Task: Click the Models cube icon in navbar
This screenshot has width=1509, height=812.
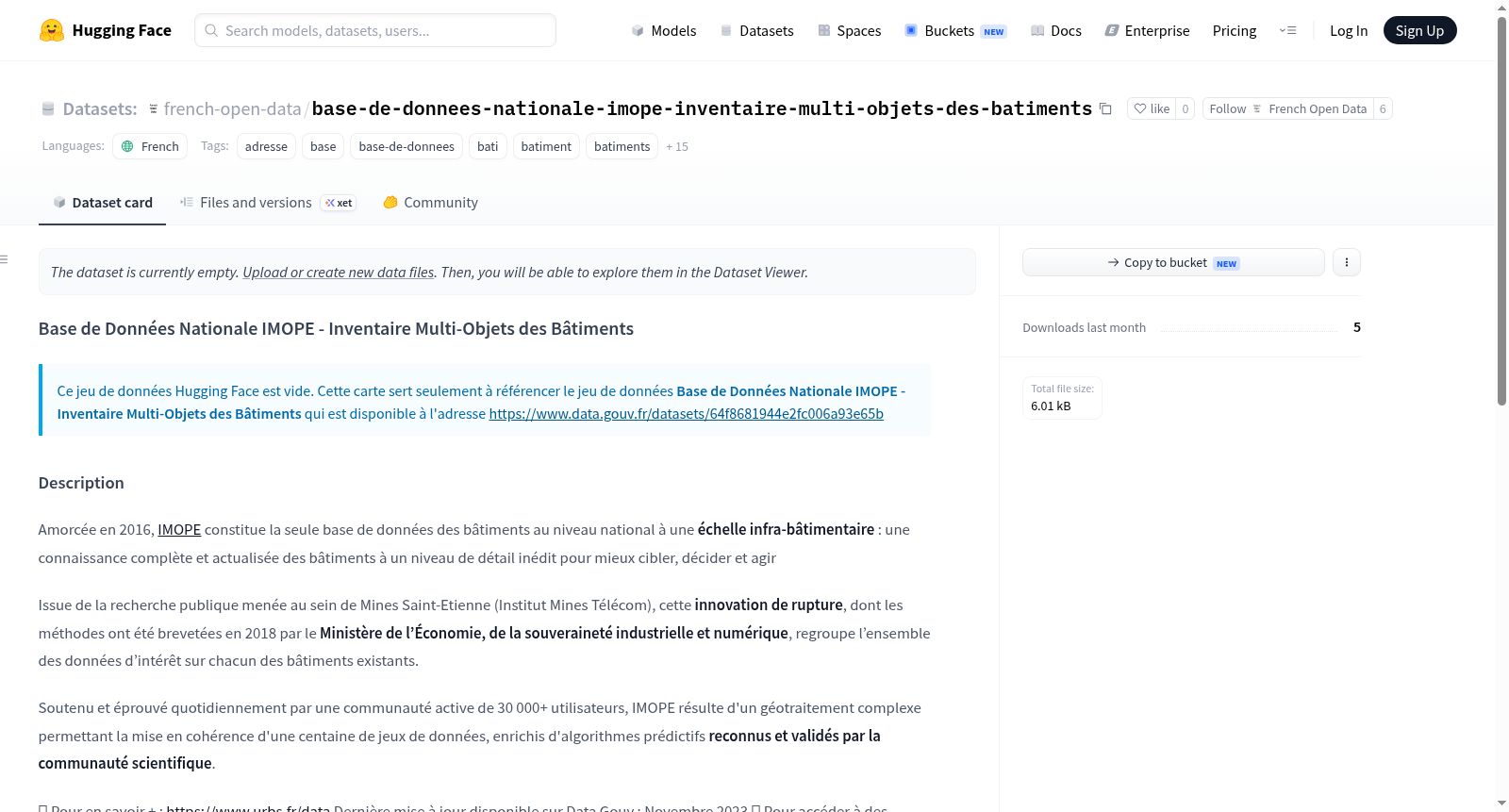Action: point(638,31)
